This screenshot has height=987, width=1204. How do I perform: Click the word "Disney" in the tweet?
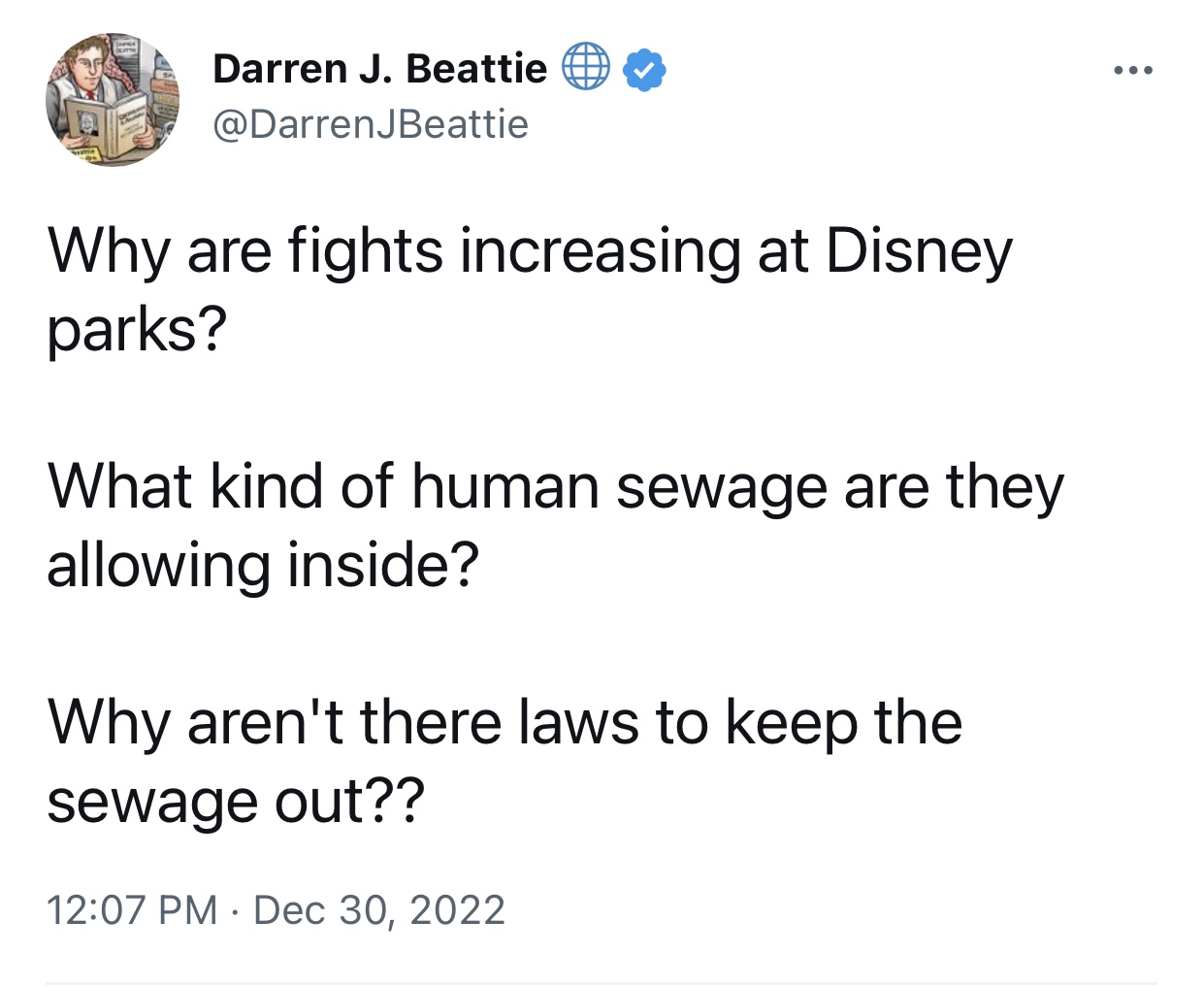[x=919, y=251]
